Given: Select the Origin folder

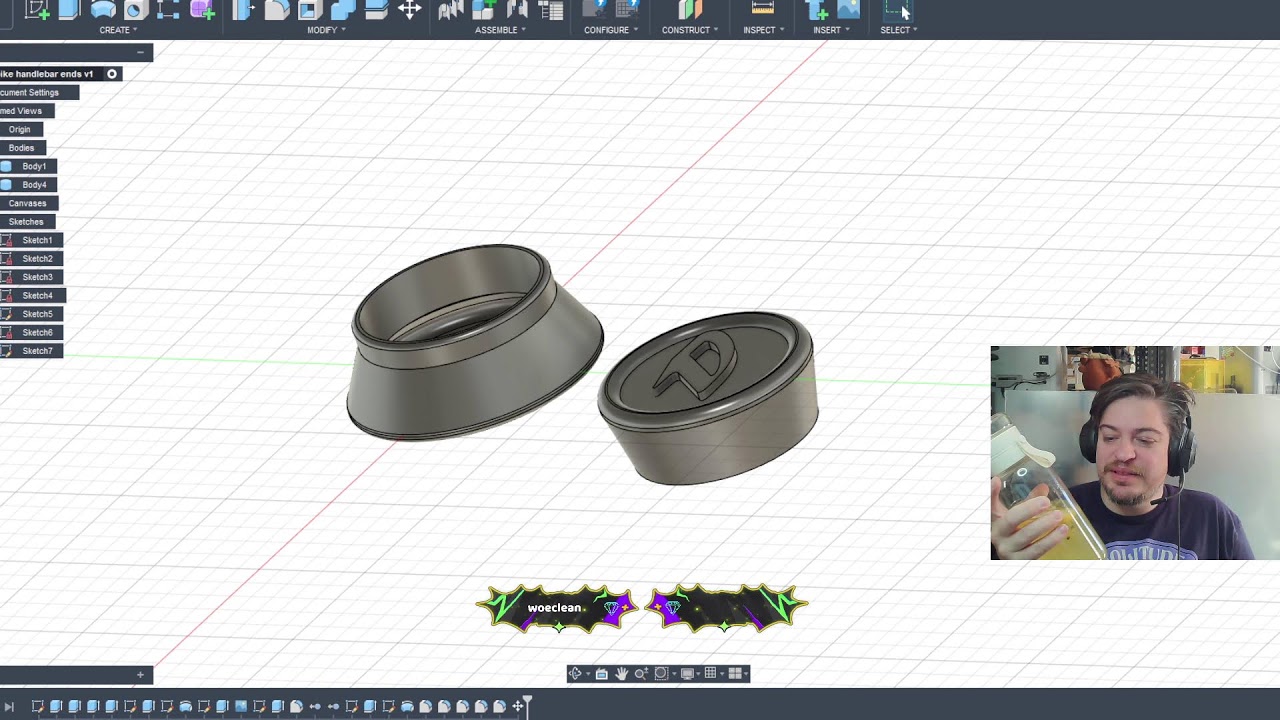Looking at the screenshot, I should [20, 130].
